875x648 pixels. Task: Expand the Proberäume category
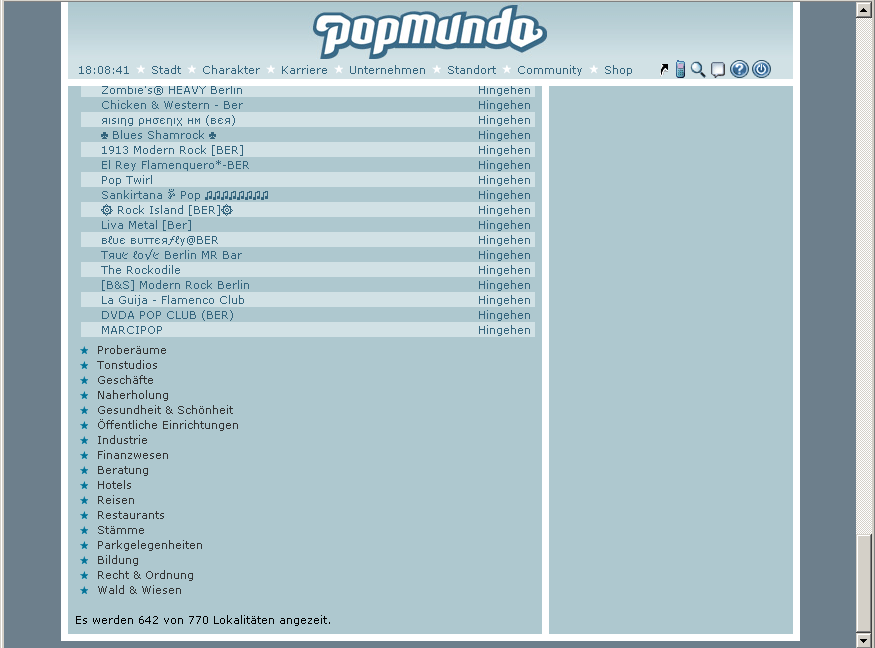point(132,350)
